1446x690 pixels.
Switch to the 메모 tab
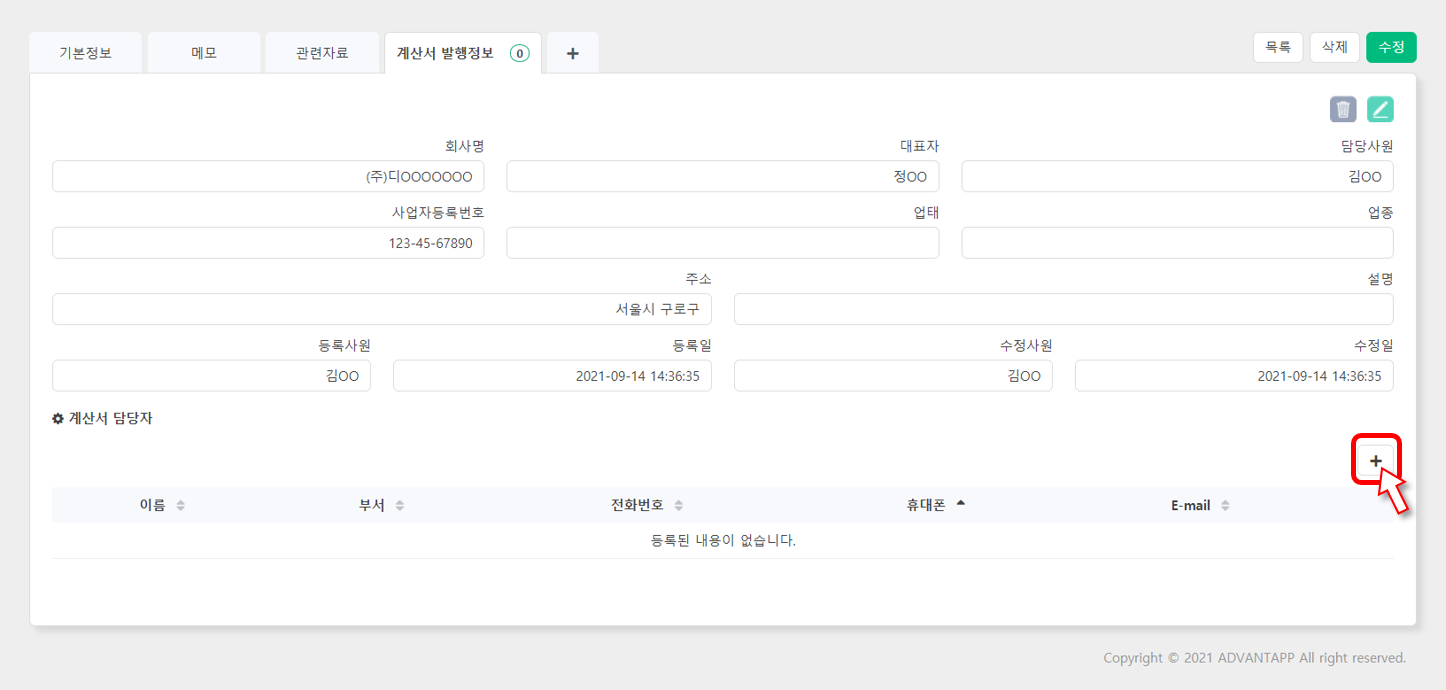point(204,53)
